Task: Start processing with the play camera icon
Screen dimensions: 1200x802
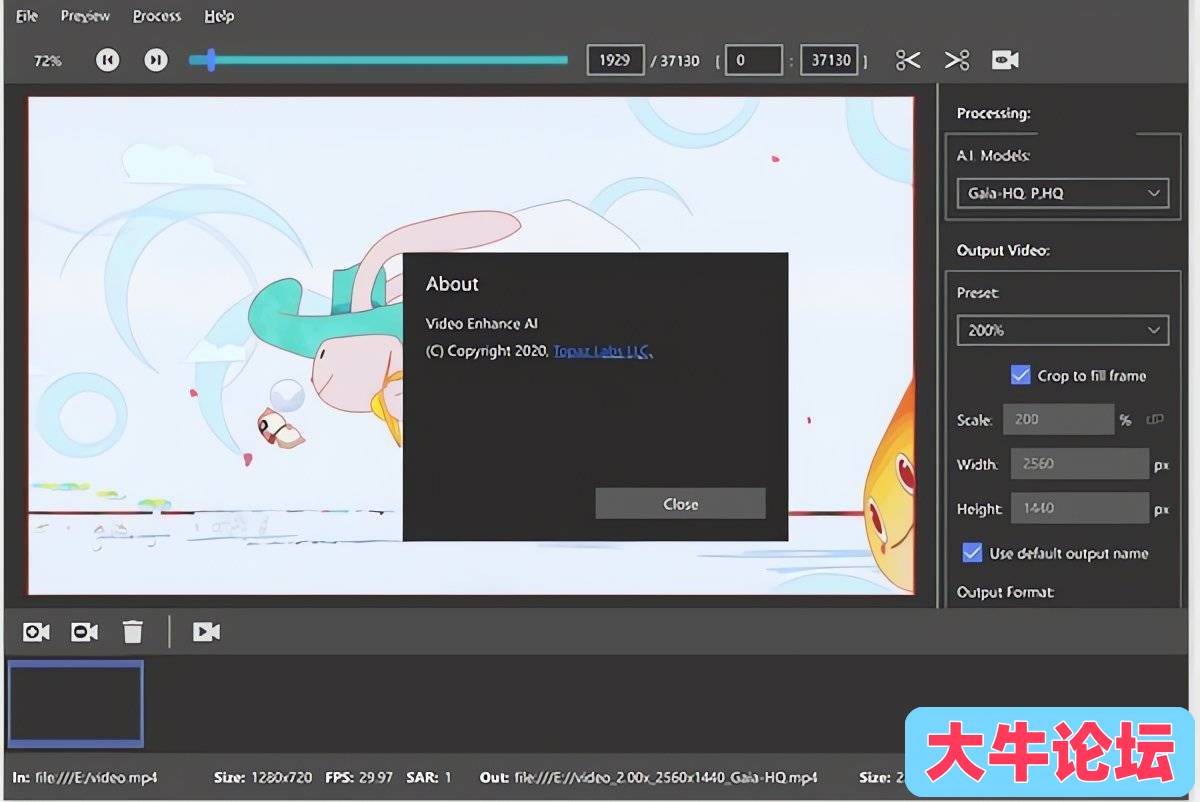Action: (206, 632)
